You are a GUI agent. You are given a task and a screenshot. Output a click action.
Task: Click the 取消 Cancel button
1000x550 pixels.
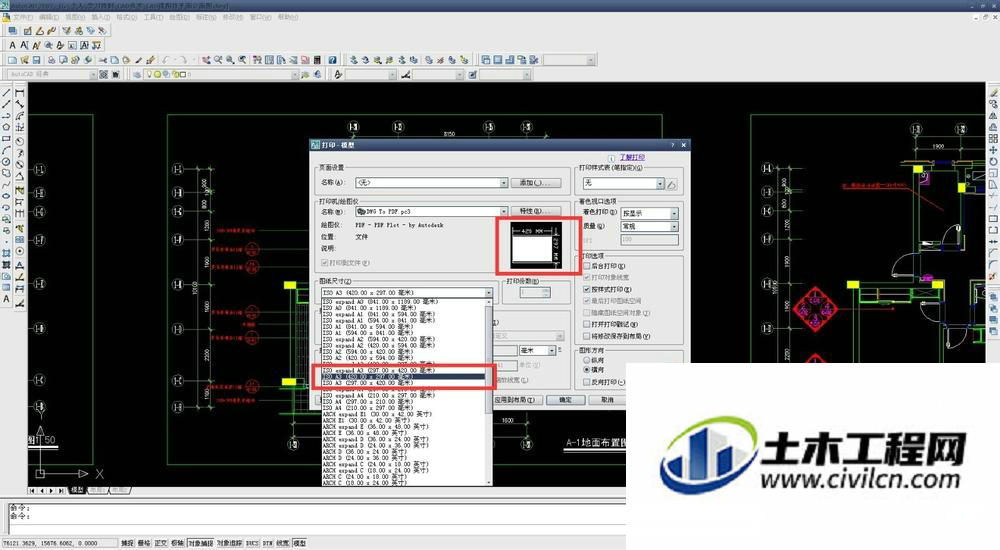607,400
